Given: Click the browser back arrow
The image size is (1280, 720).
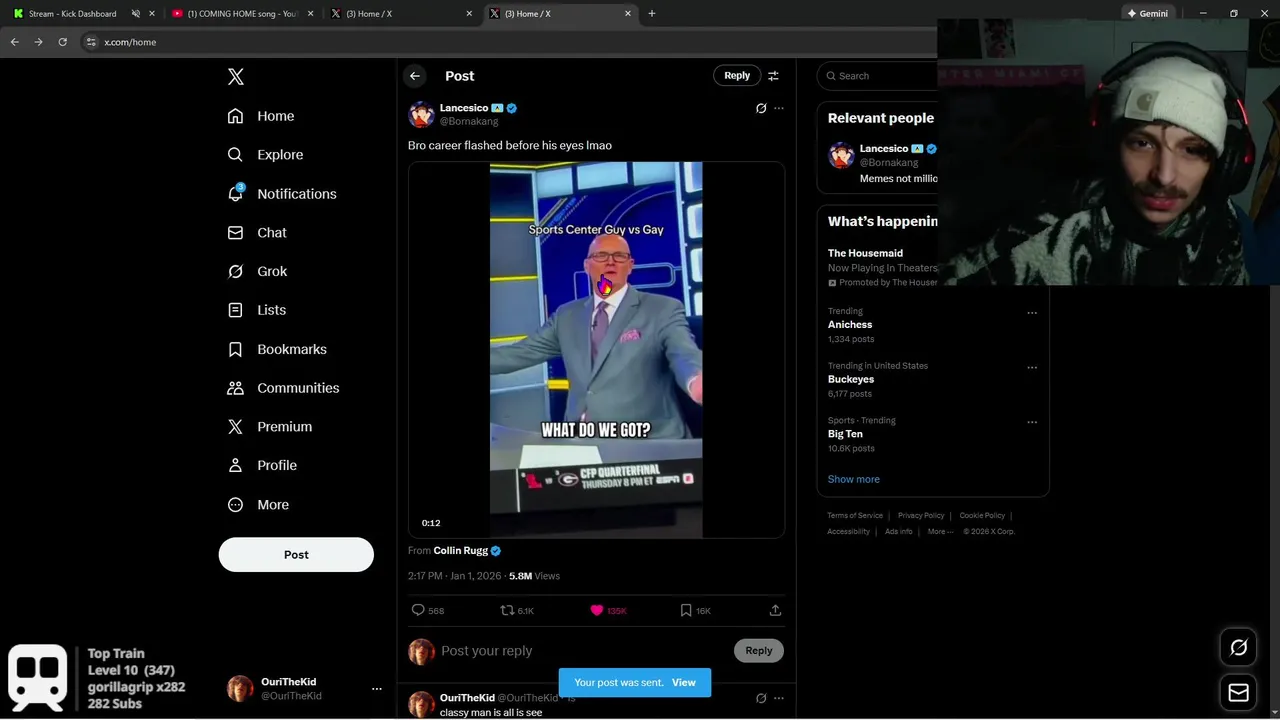Looking at the screenshot, I should click(x=14, y=42).
